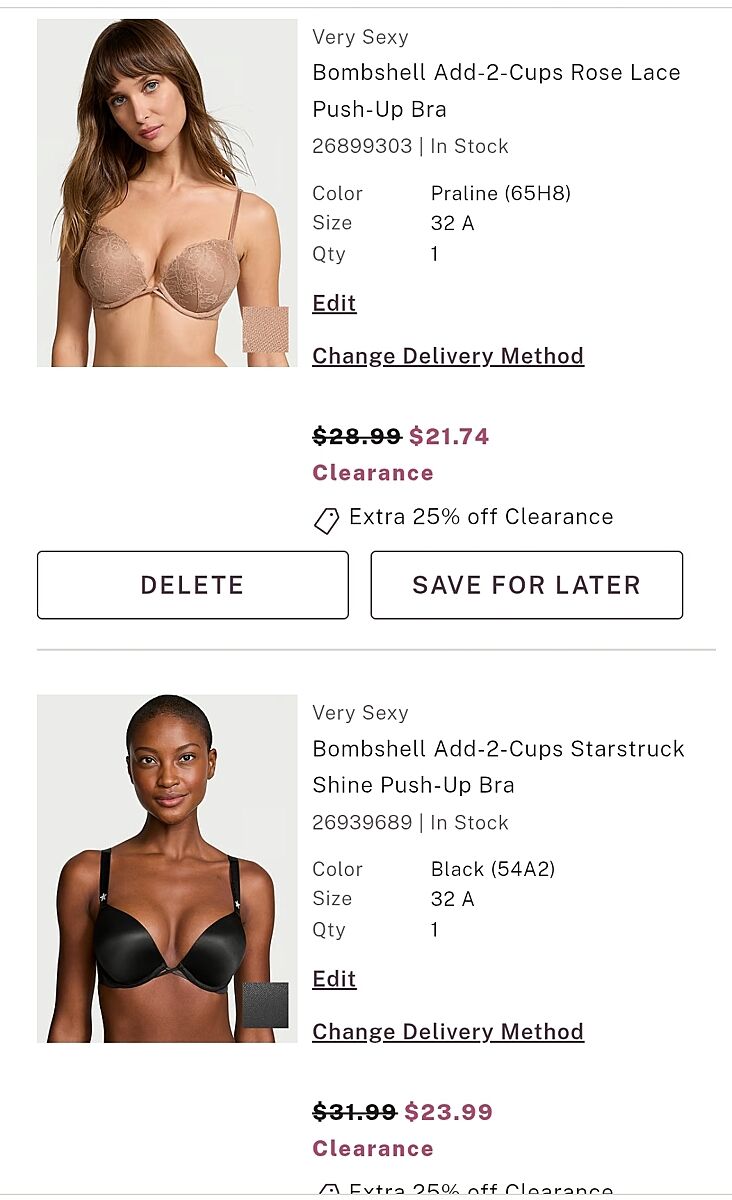Click the item number 26899303 In Stock text

coord(410,146)
